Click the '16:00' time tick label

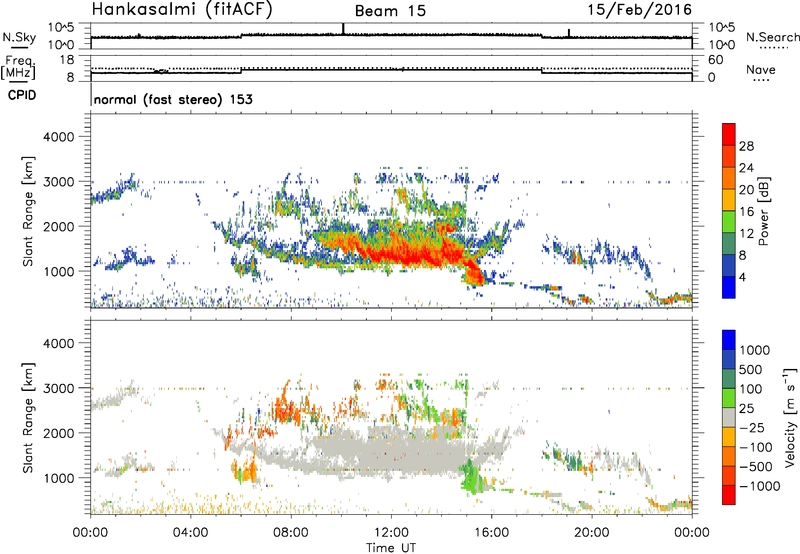(491, 533)
